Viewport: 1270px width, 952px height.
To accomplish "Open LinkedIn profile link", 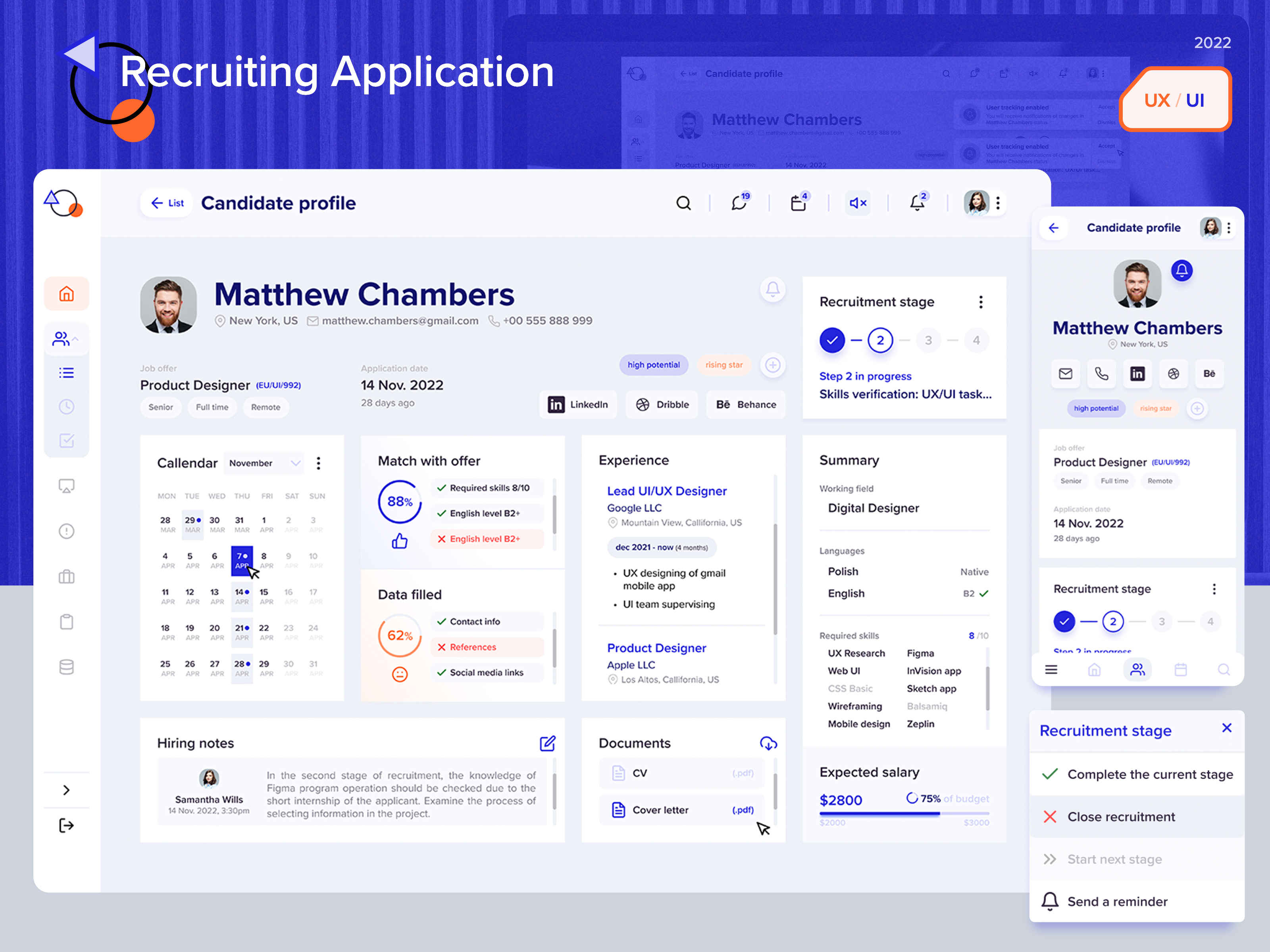I will pos(578,405).
